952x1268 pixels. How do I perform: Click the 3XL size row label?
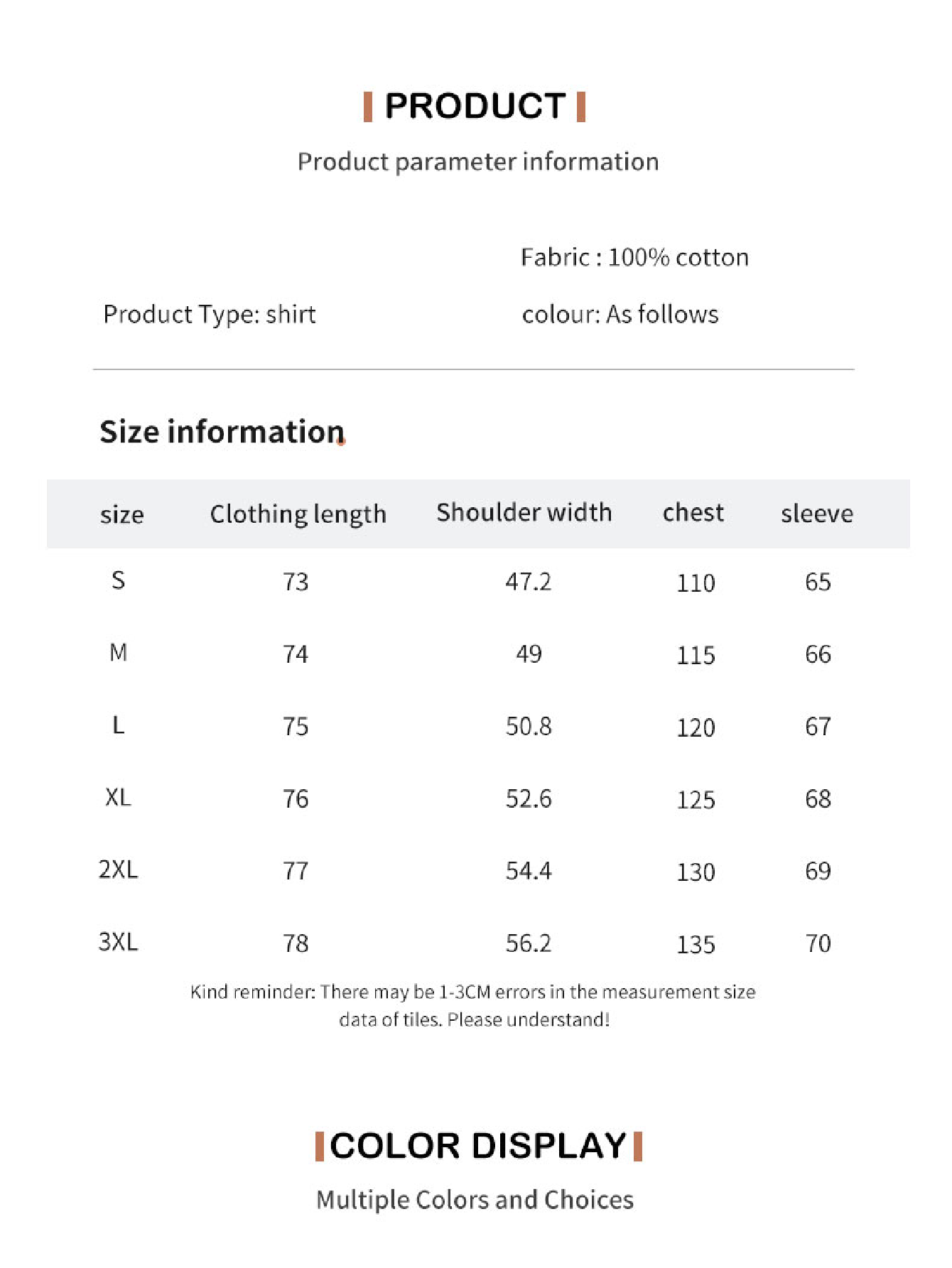[x=118, y=941]
